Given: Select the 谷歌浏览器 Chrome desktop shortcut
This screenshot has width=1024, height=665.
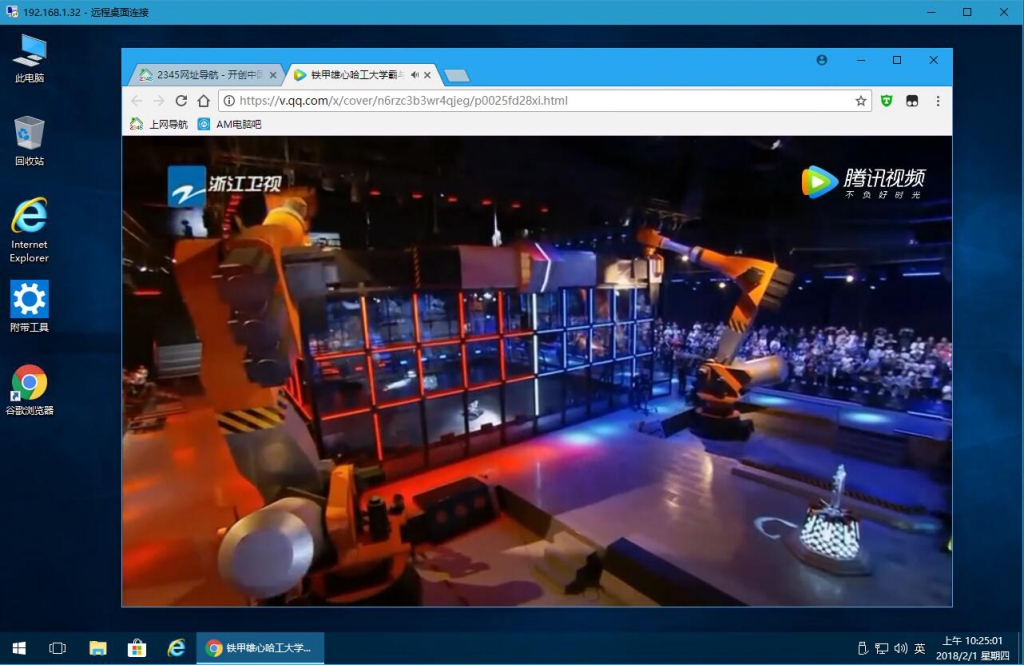Looking at the screenshot, I should (x=29, y=390).
